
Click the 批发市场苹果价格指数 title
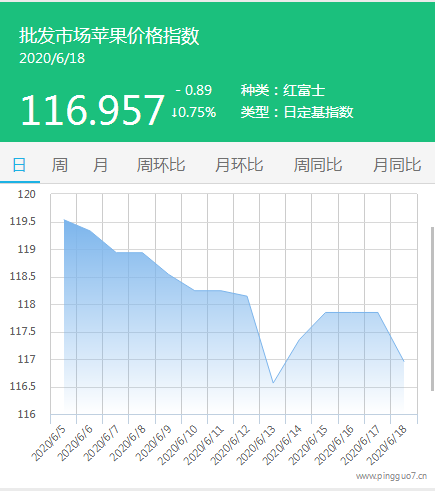[x=109, y=36]
